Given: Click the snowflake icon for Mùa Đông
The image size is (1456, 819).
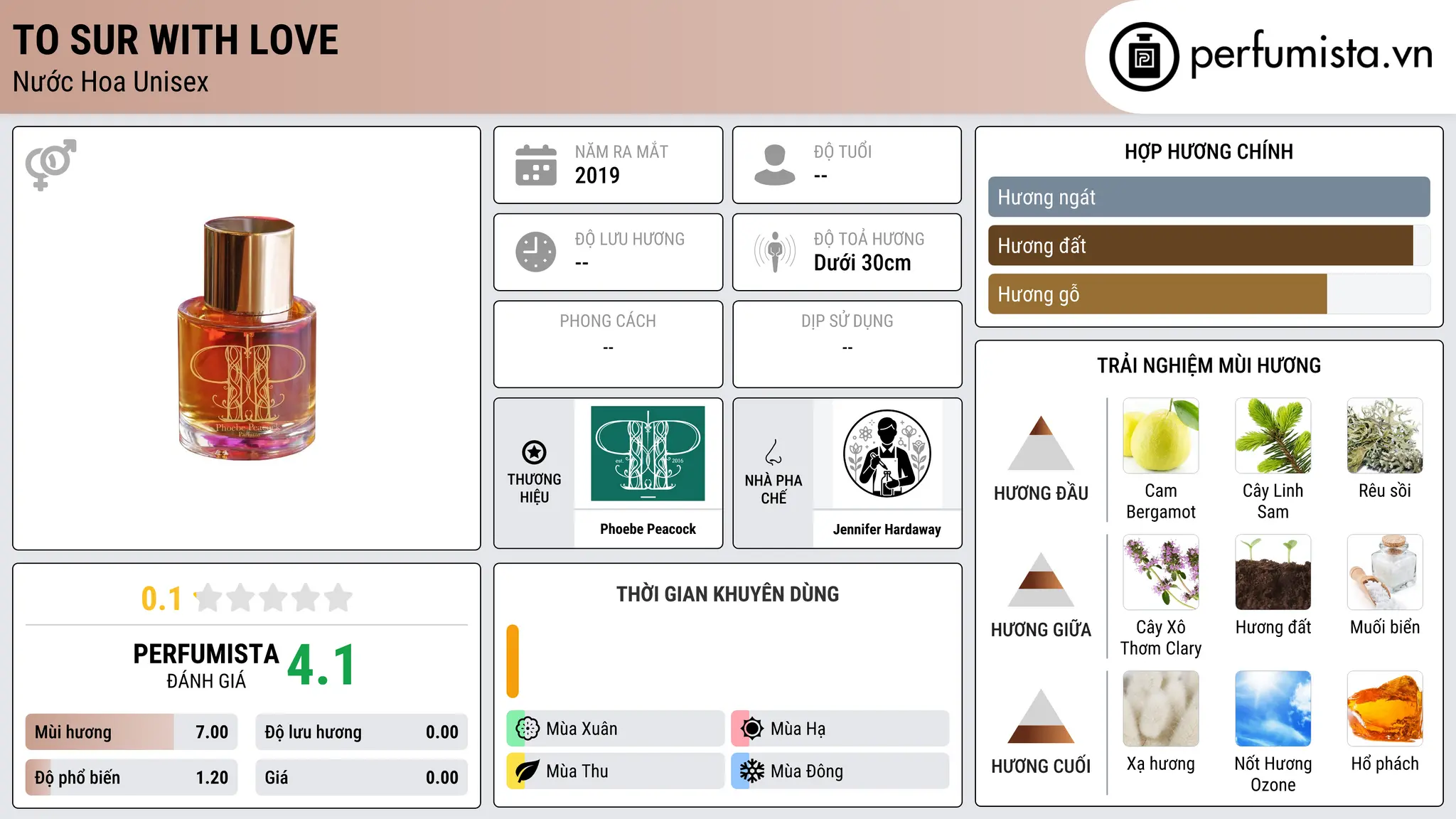Looking at the screenshot, I should 752,771.
